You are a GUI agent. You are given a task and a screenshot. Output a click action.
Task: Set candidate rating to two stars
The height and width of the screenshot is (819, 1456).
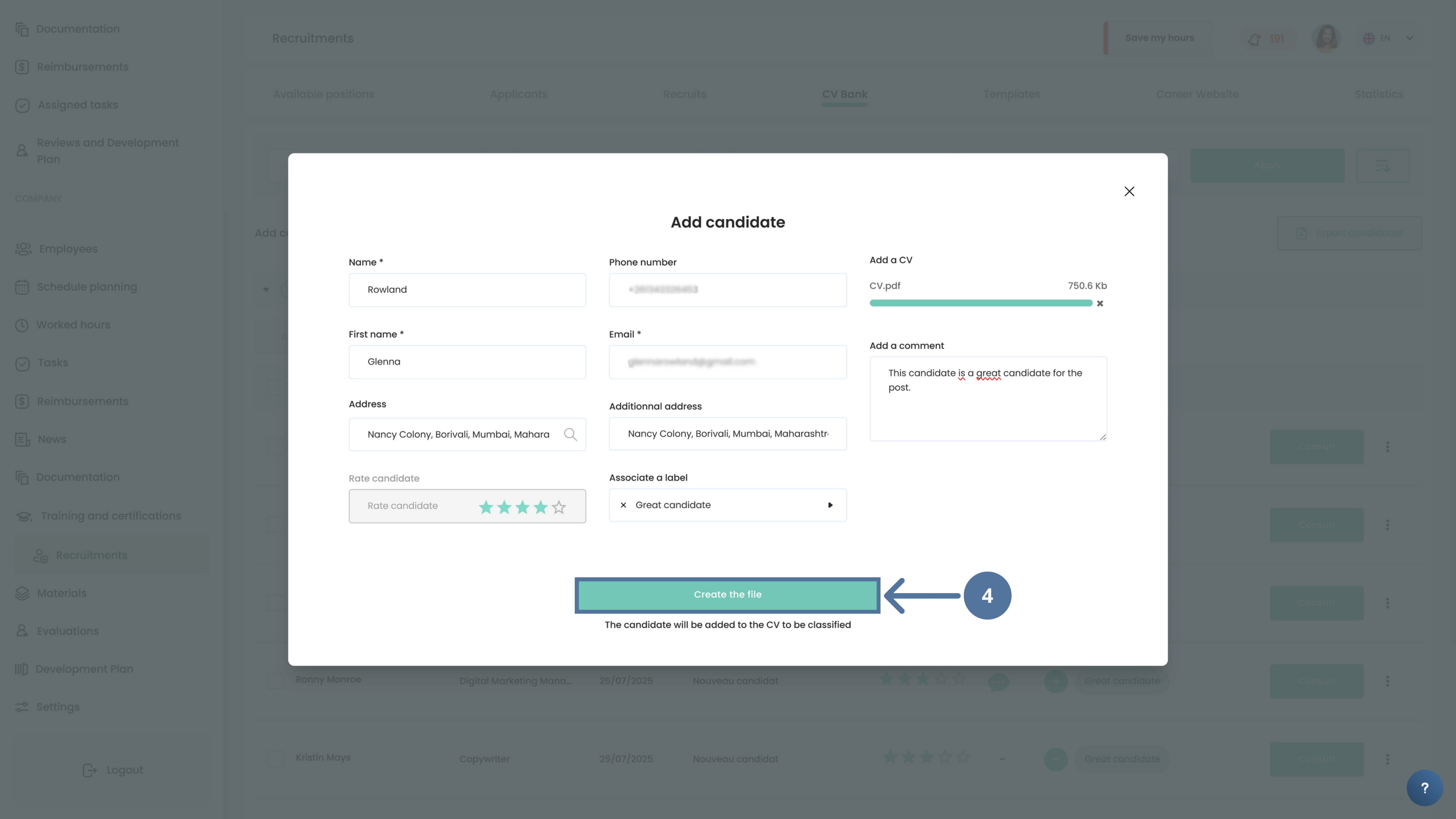(x=504, y=507)
